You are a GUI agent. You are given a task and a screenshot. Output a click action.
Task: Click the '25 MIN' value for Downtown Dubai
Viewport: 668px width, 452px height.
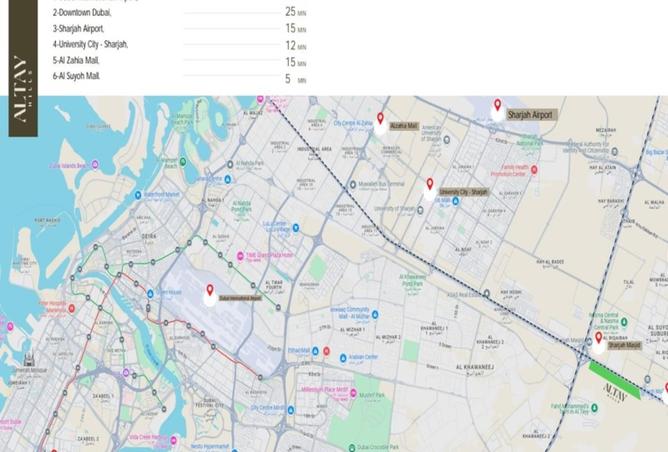(x=296, y=12)
